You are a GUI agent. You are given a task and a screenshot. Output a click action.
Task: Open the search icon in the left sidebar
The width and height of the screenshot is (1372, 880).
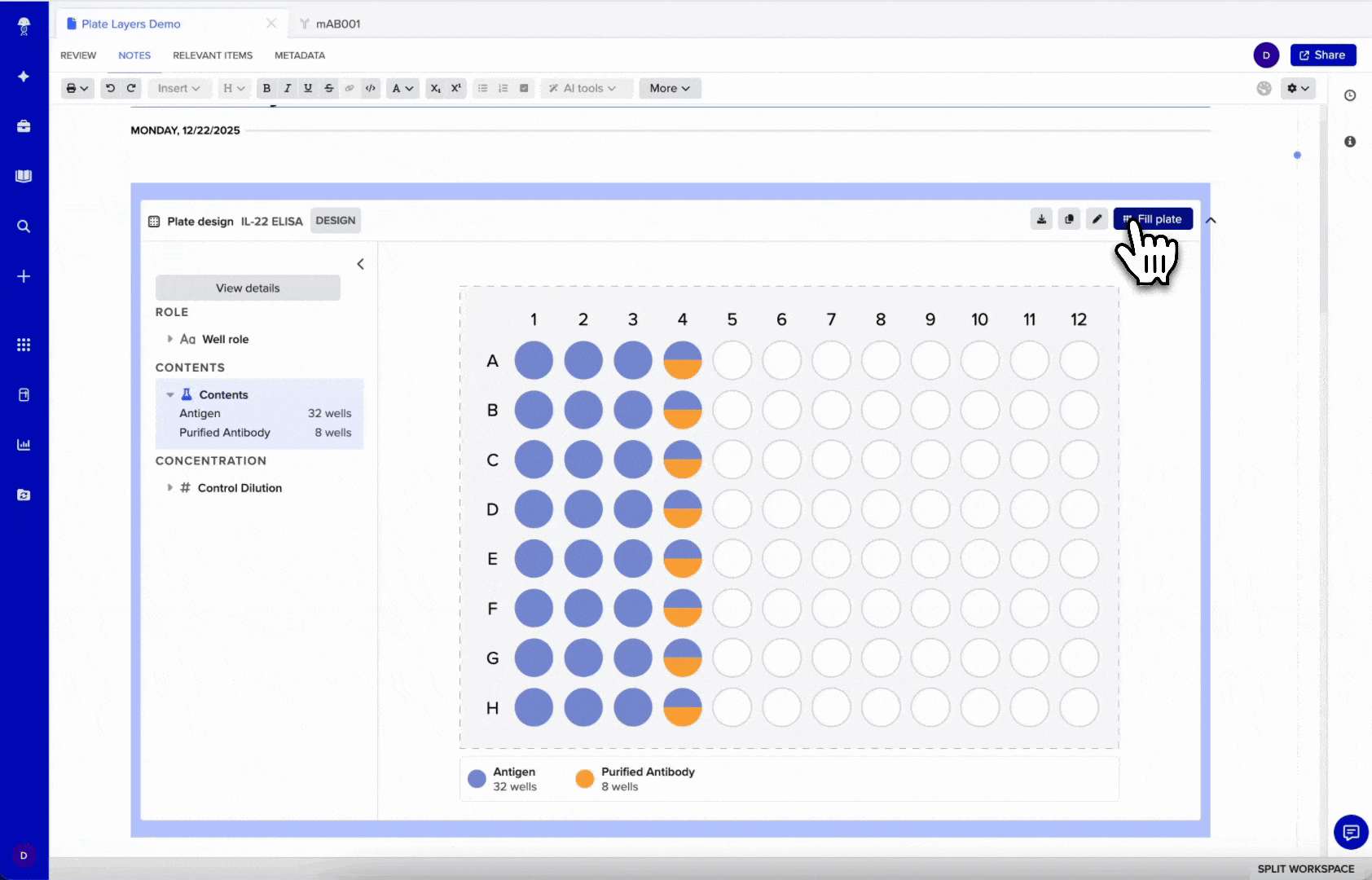coord(24,227)
